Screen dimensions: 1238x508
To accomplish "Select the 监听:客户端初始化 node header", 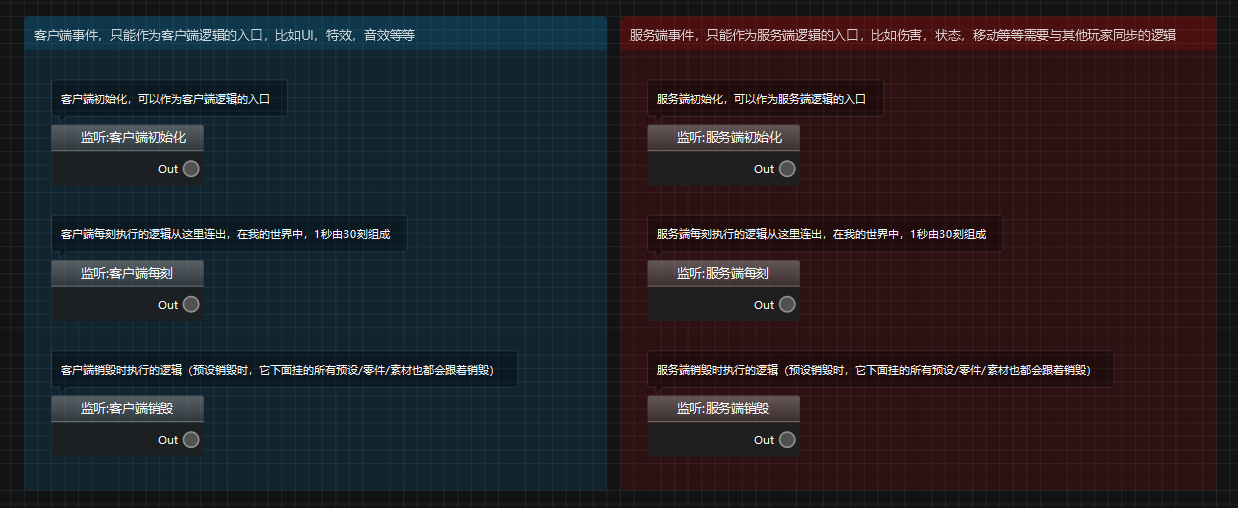I will (127, 138).
